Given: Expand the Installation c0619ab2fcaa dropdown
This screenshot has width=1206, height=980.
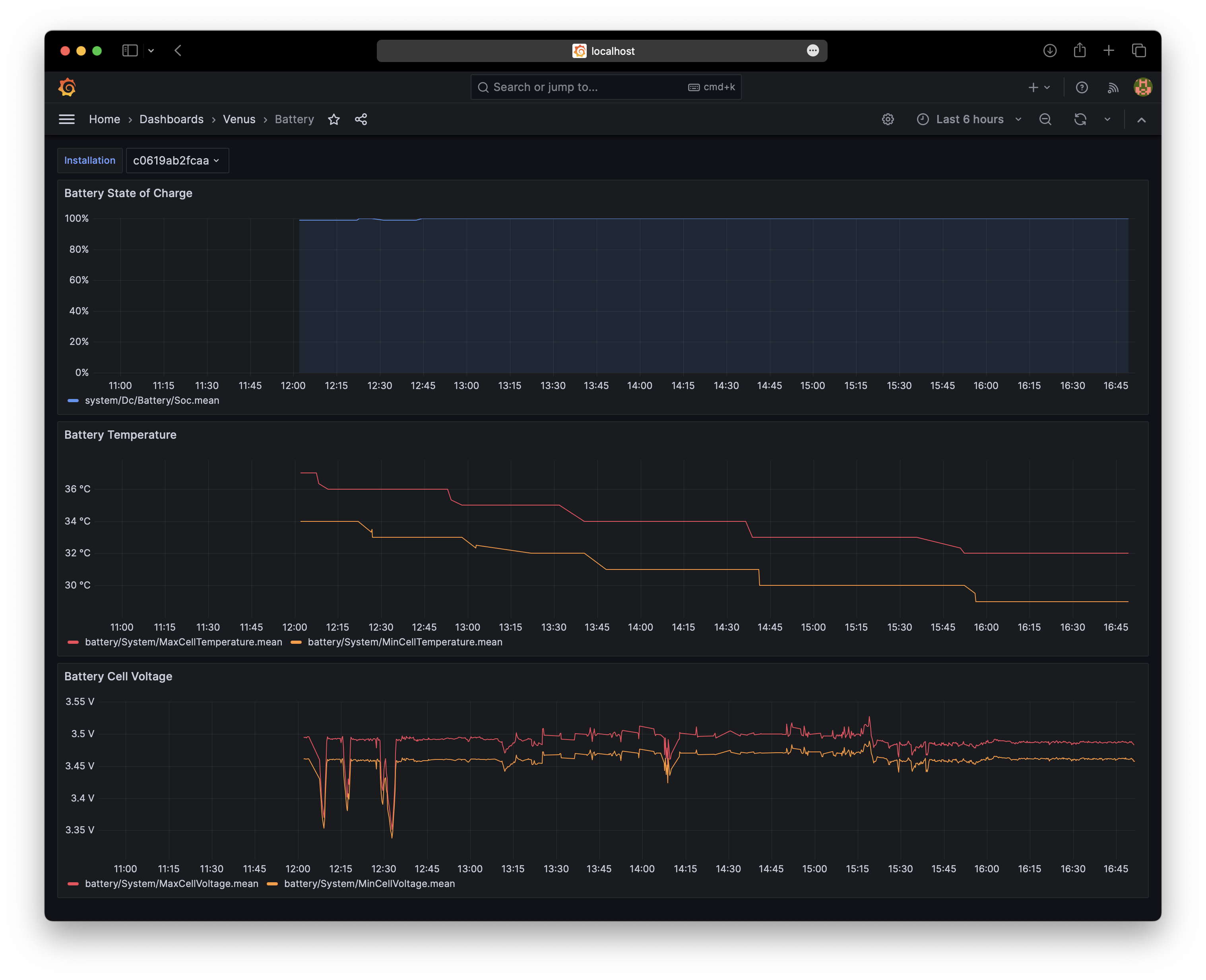Looking at the screenshot, I should click(x=177, y=160).
